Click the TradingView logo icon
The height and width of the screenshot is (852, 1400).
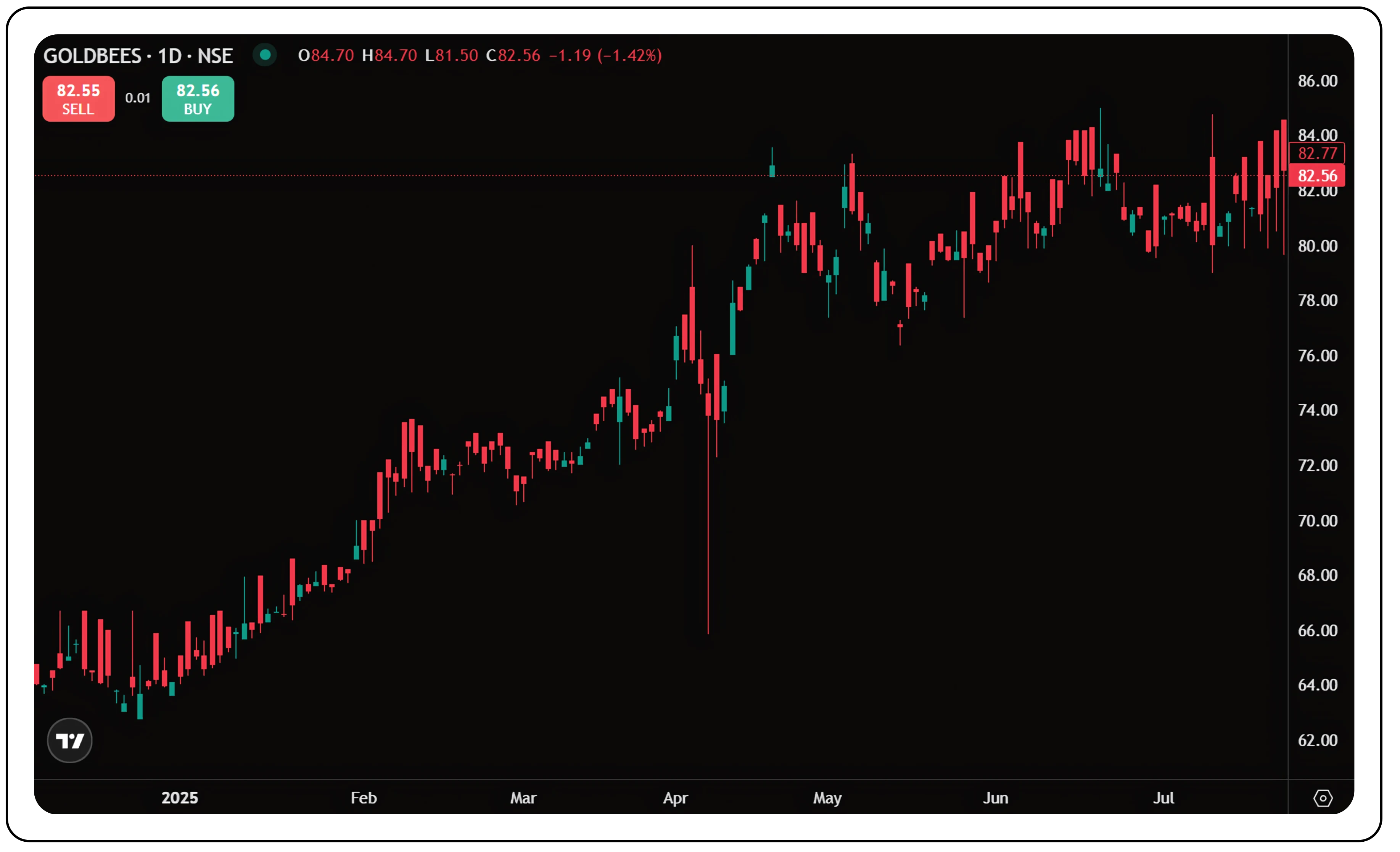pyautogui.click(x=69, y=740)
